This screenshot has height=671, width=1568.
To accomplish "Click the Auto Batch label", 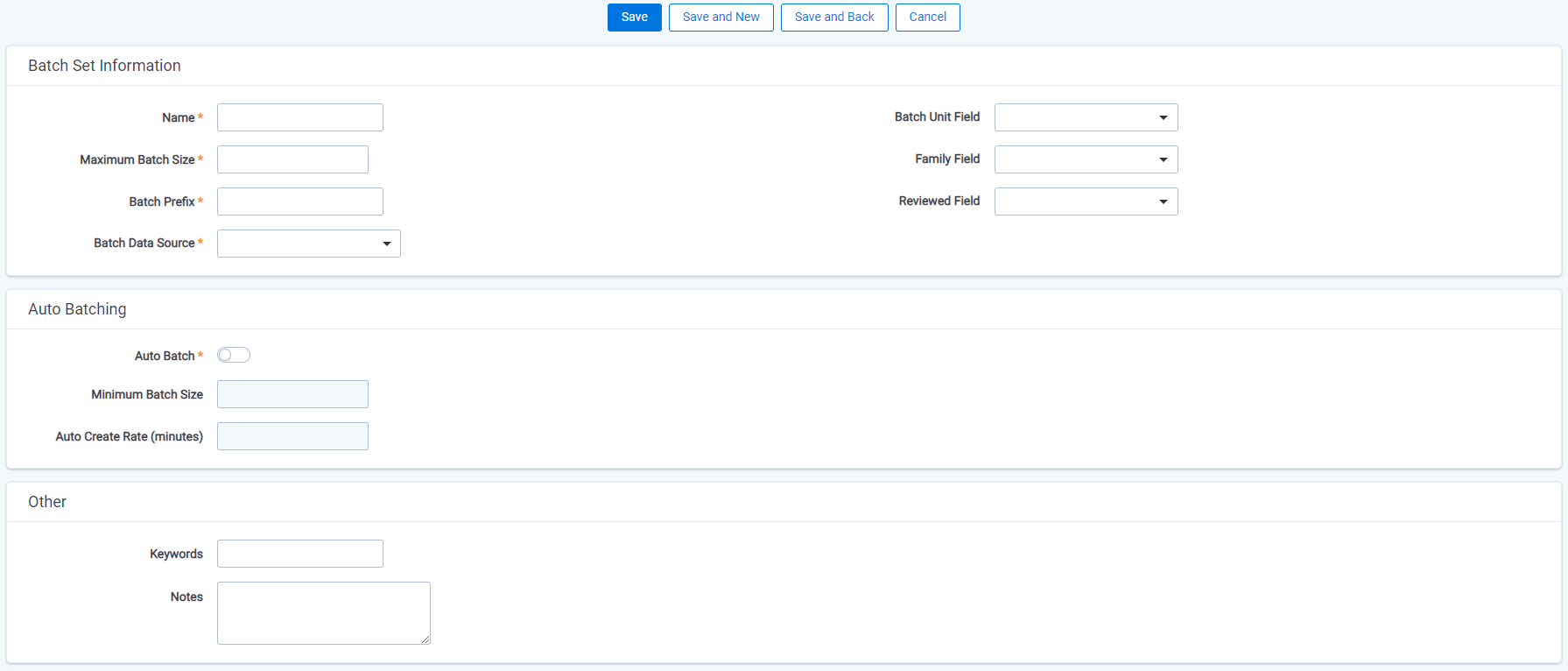I will pos(165,356).
